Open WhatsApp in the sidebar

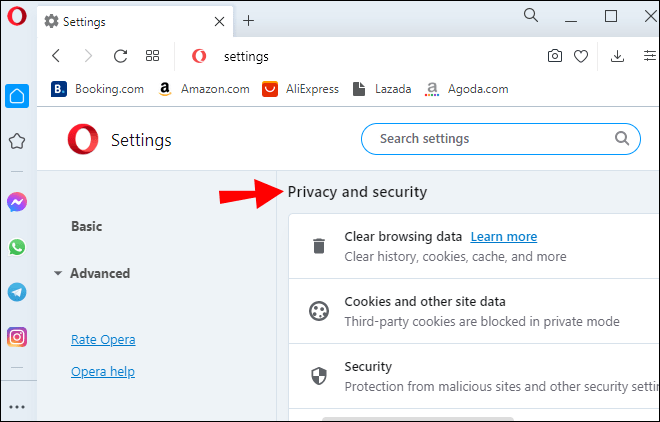click(16, 247)
